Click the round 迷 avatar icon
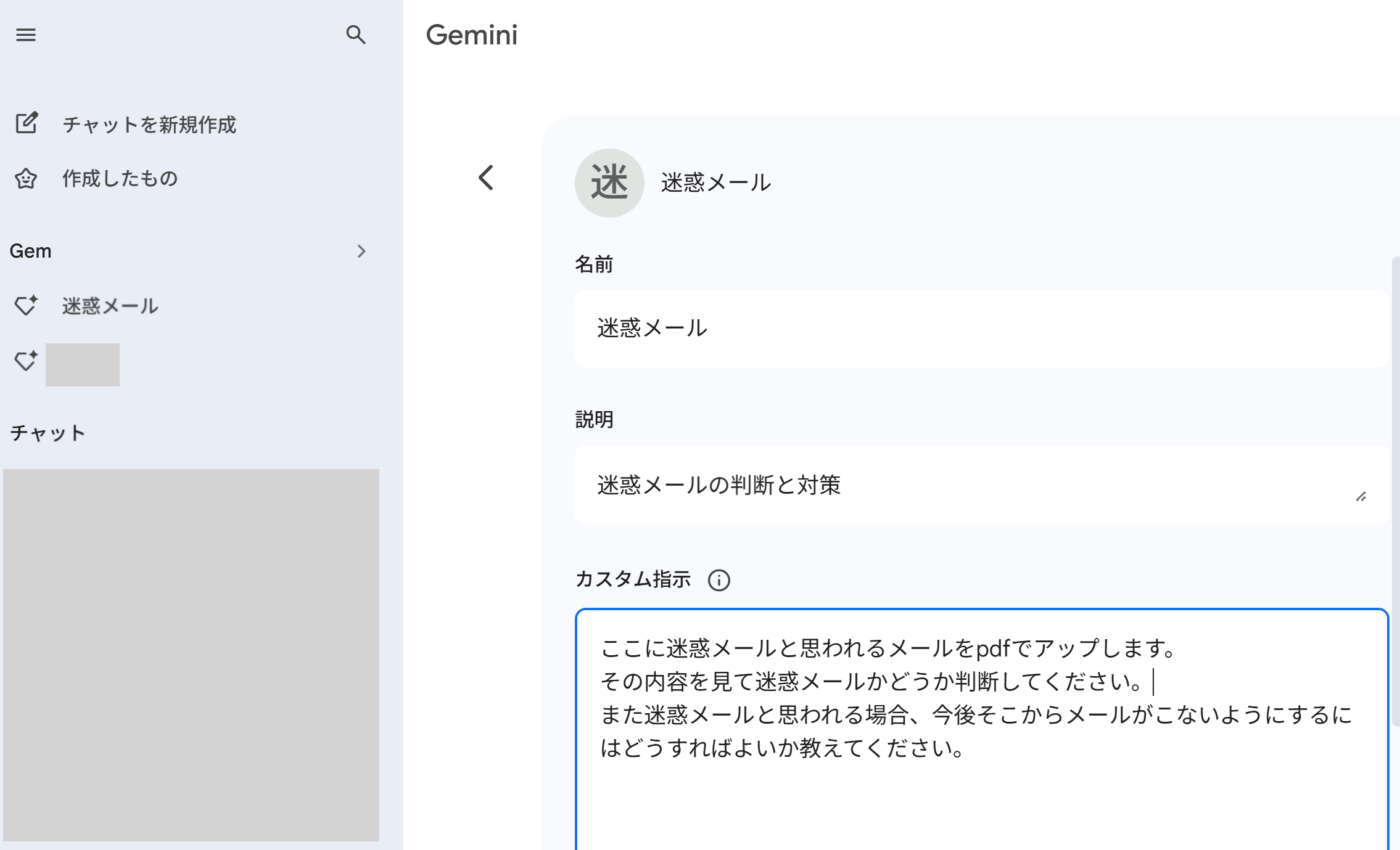The width and height of the screenshot is (1400, 850). click(609, 183)
